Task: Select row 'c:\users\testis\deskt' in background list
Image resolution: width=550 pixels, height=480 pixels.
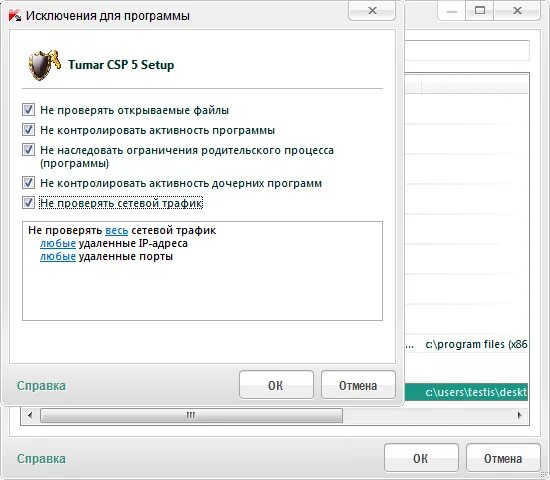Action: click(466, 392)
